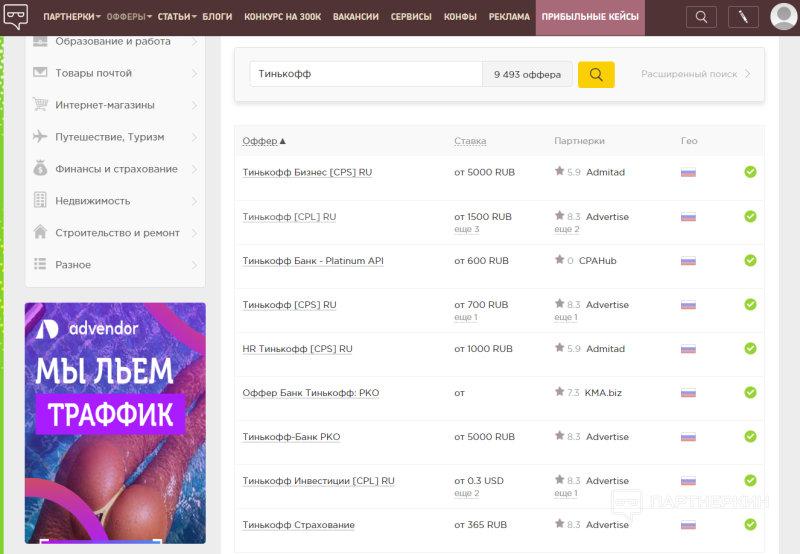Show еще 2 networks for Тинькофф [CPL]
The image size is (800, 554).
[567, 229]
